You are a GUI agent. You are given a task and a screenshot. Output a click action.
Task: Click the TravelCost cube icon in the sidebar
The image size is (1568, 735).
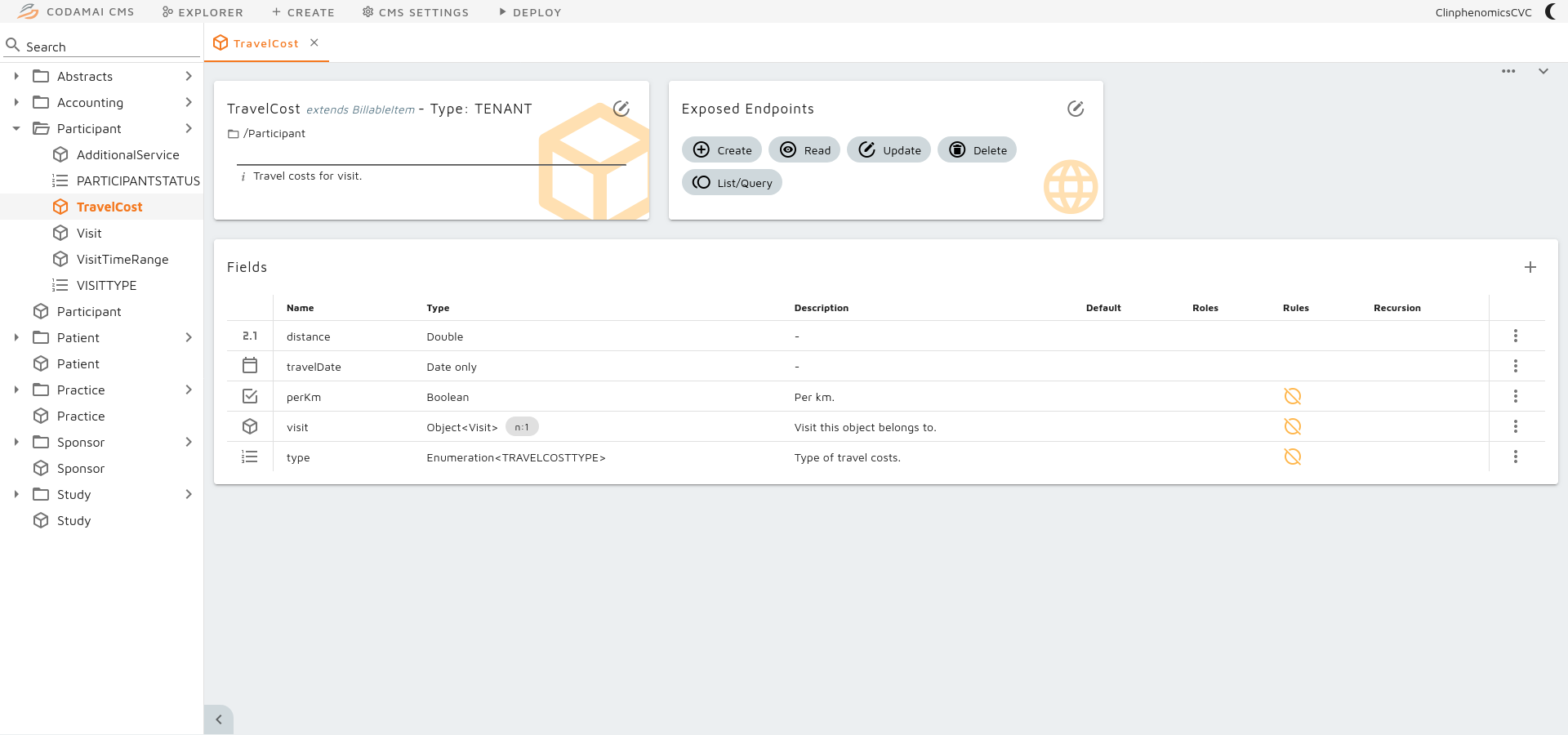(60, 207)
